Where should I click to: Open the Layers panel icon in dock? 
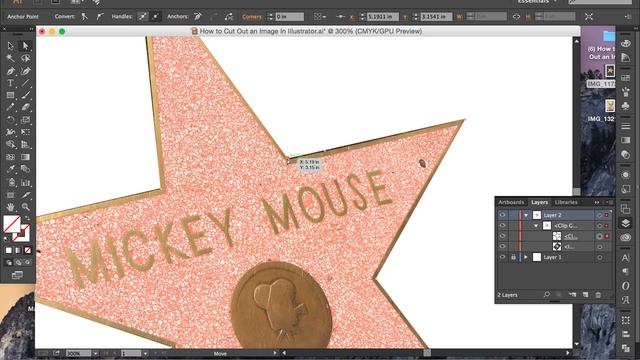tap(625, 223)
